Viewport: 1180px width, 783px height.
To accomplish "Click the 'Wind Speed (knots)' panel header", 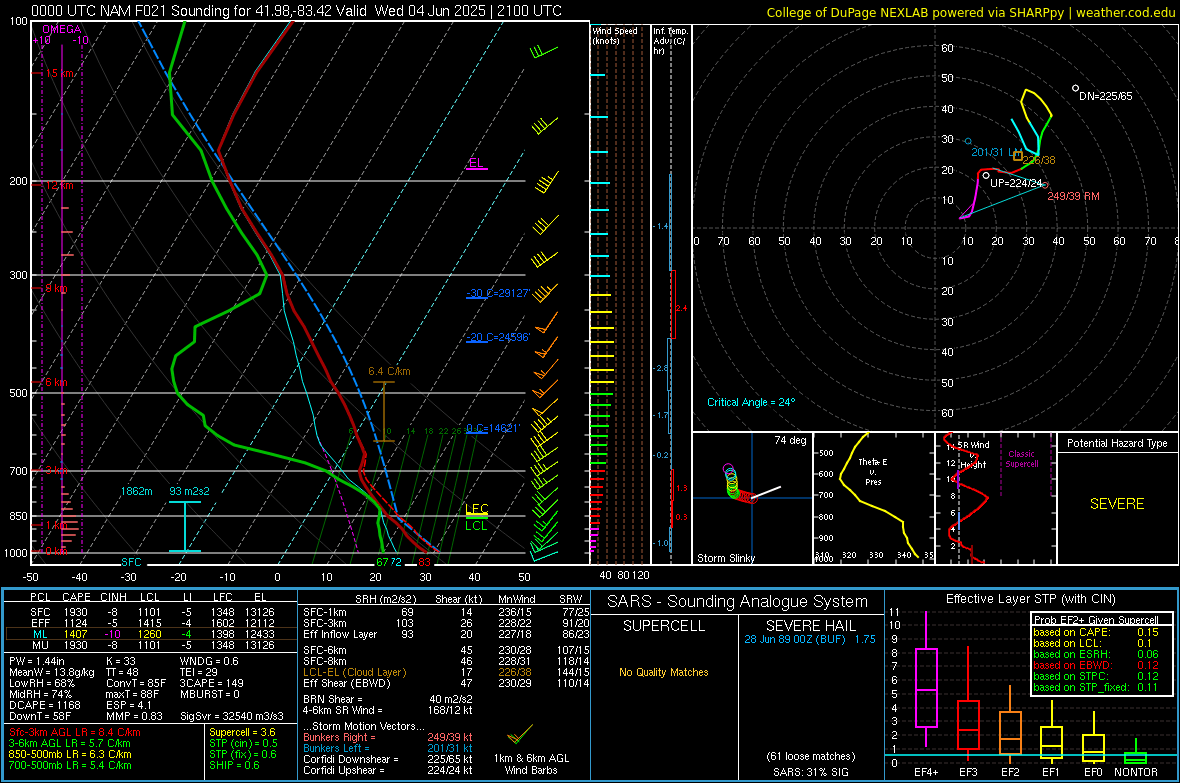I will (614, 36).
